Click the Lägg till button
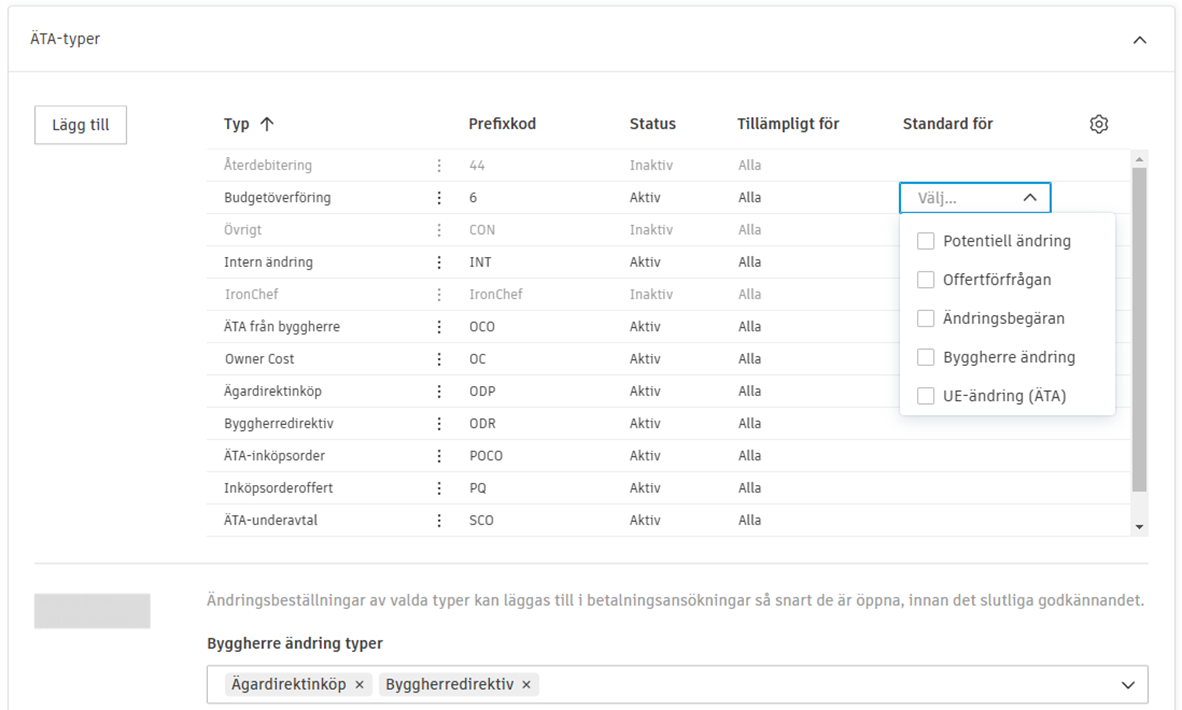The width and height of the screenshot is (1182, 710). [81, 126]
